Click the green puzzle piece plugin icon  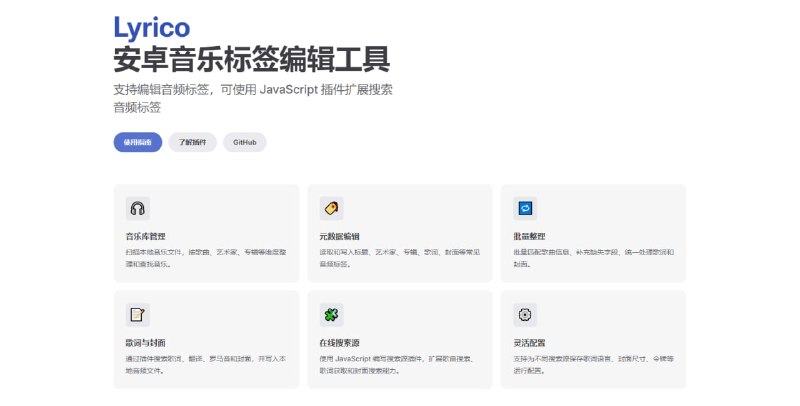coord(332,315)
